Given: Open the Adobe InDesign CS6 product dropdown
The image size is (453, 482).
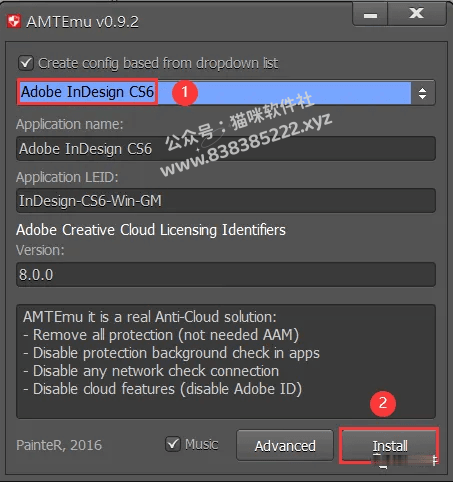Looking at the screenshot, I should coord(226,93).
